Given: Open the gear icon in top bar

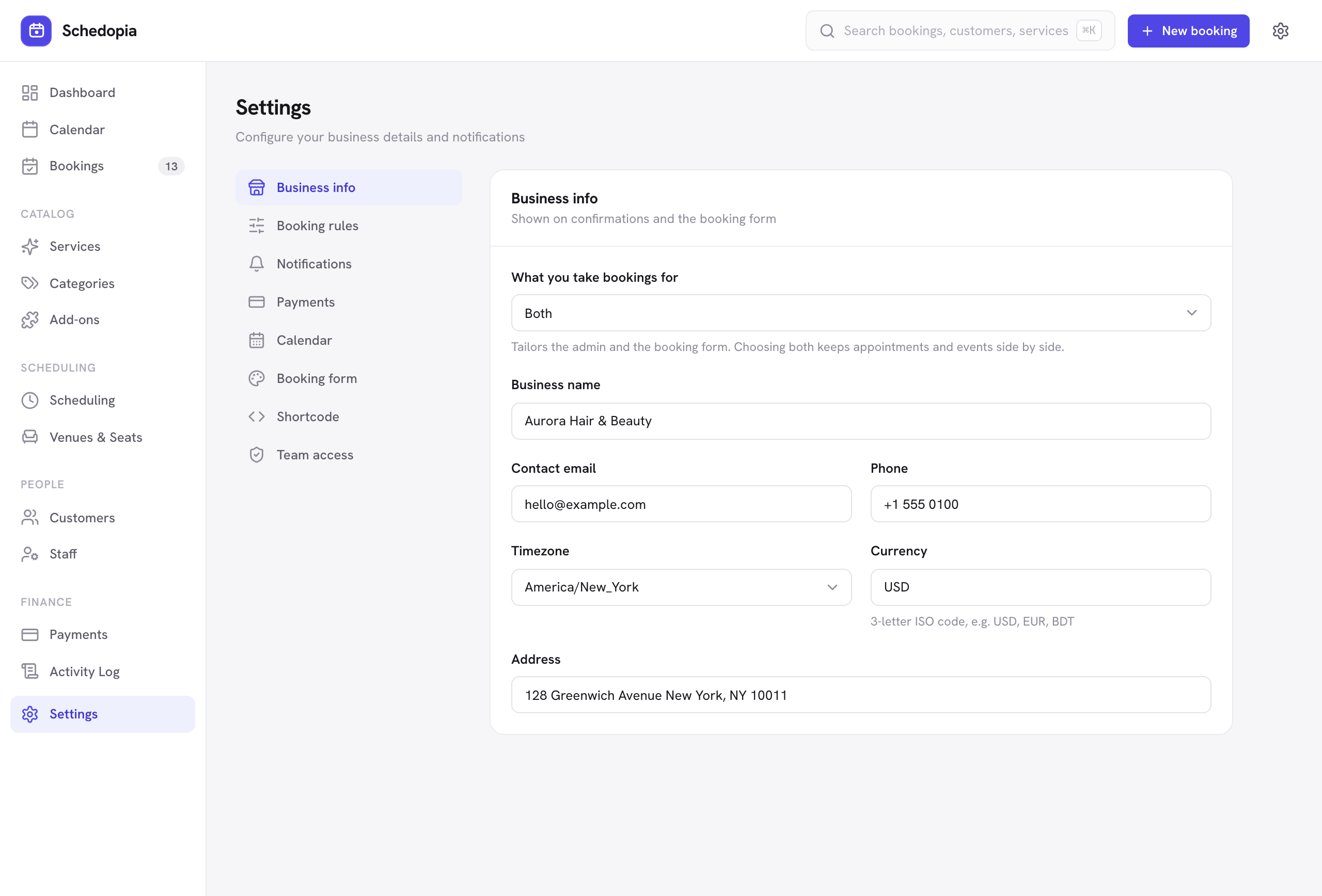Looking at the screenshot, I should pos(1280,30).
